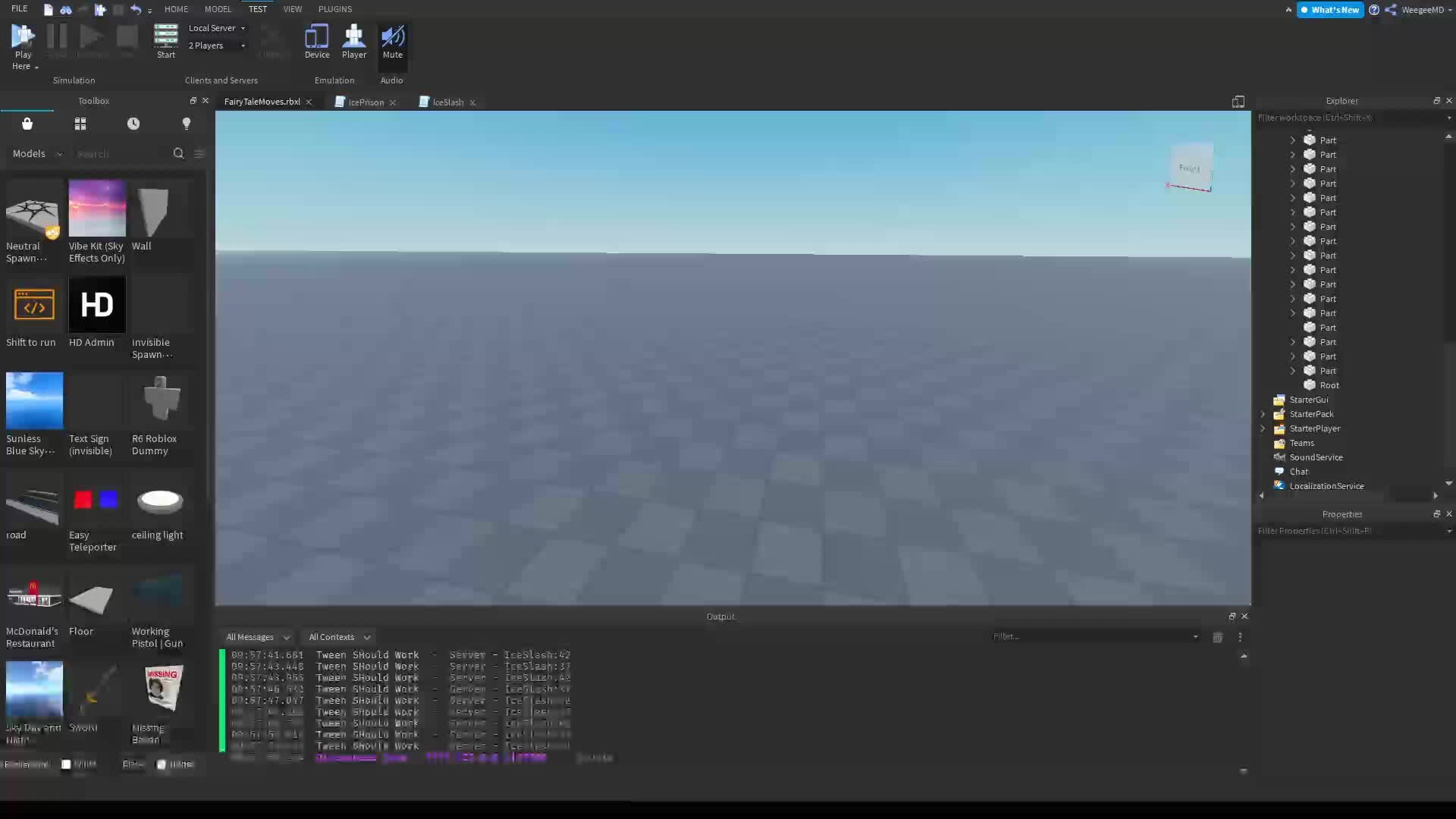This screenshot has height=819, width=1456.
Task: Open All Messages filter dropdown
Action: (x=258, y=637)
